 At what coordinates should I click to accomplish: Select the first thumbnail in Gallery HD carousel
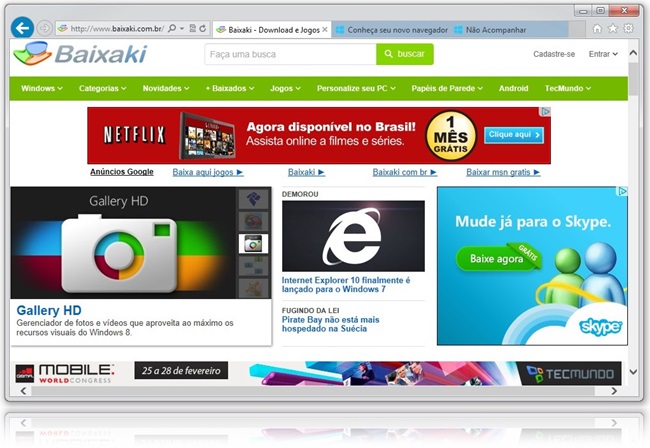[x=253, y=199]
